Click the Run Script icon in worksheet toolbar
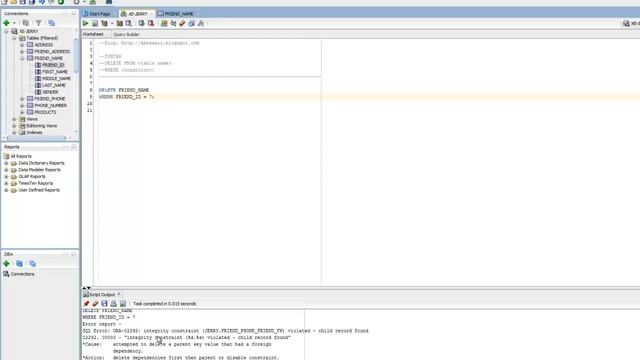Viewport: 640px width, 360px height. pos(95,24)
